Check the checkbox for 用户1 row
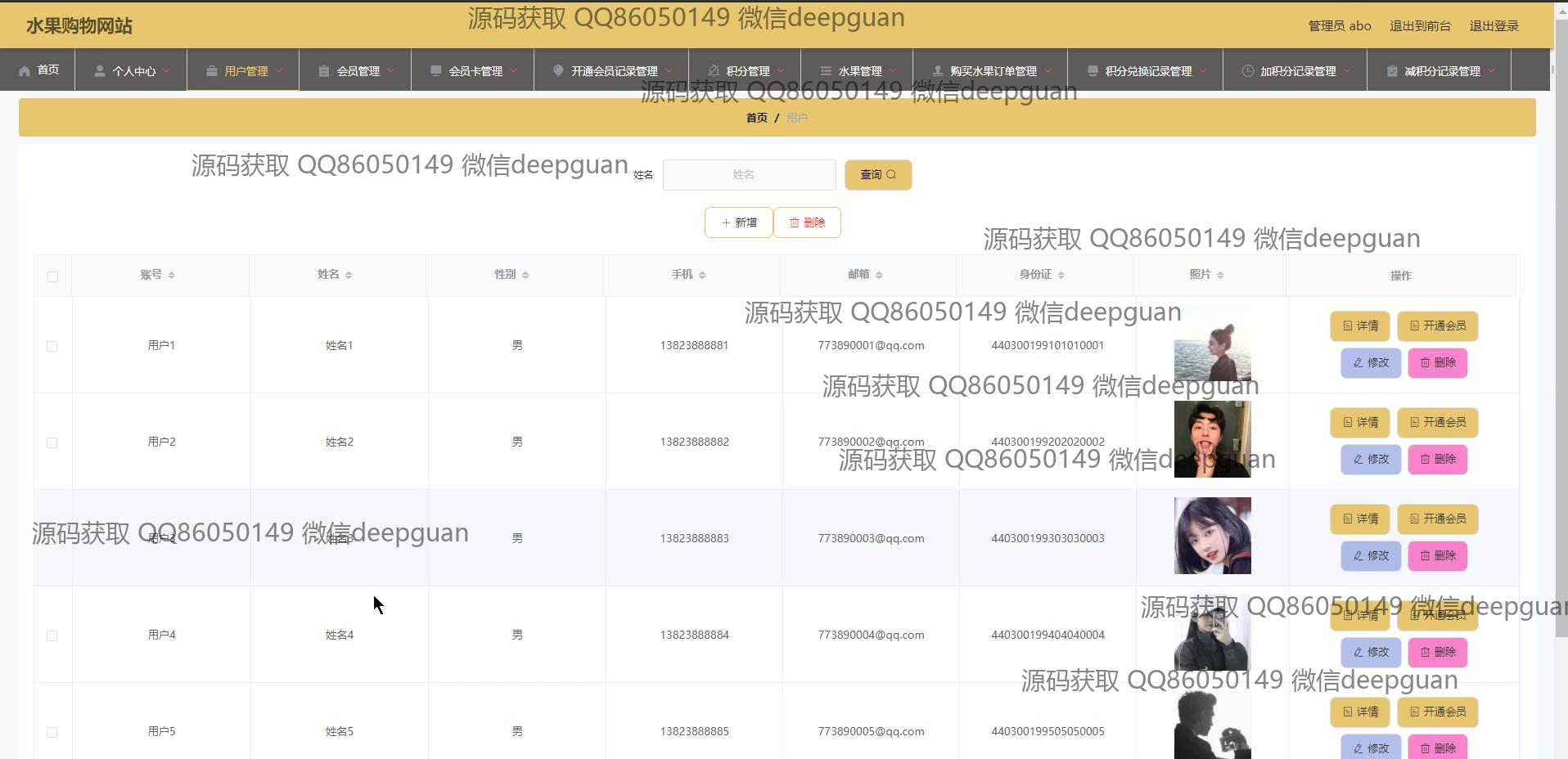Screen dimensions: 1568x759 pyautogui.click(x=52, y=346)
